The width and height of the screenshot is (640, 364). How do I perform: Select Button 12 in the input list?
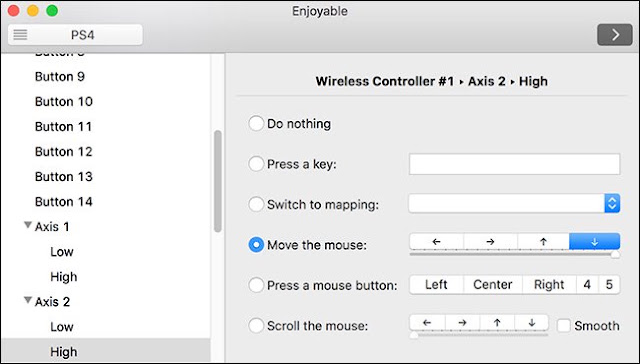coord(64,152)
